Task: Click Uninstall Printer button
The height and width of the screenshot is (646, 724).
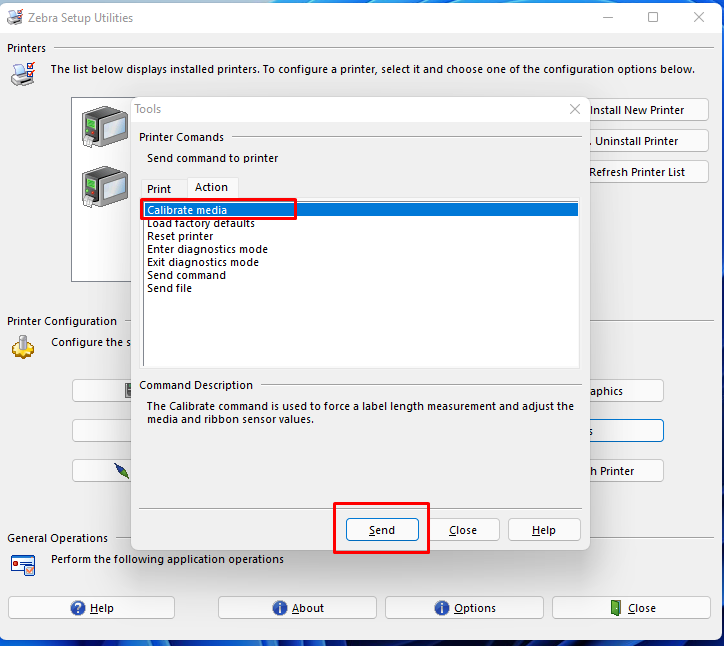Action: [x=649, y=141]
